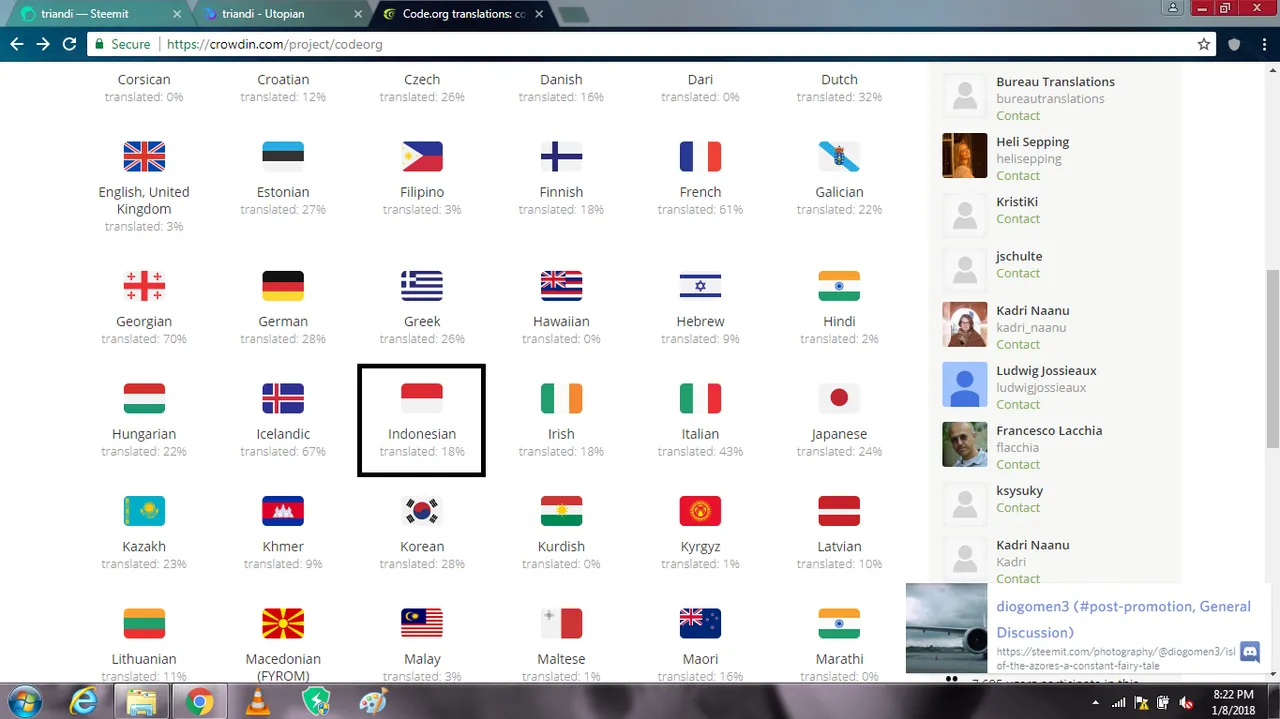Contact Francesco Lacchia

point(1018,465)
